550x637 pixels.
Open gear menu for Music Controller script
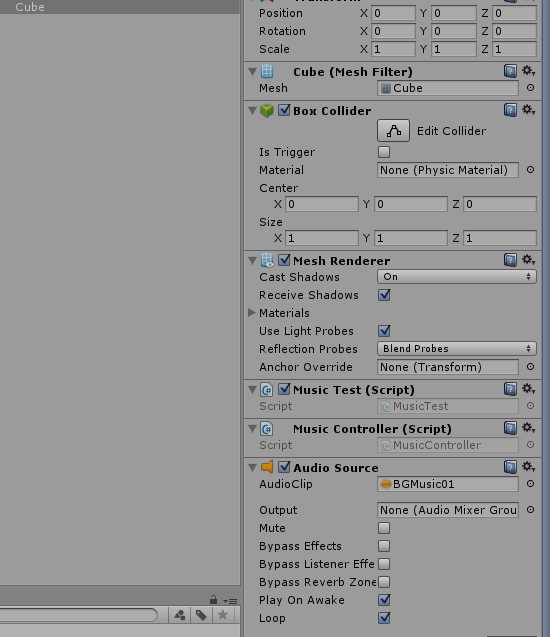(x=528, y=428)
